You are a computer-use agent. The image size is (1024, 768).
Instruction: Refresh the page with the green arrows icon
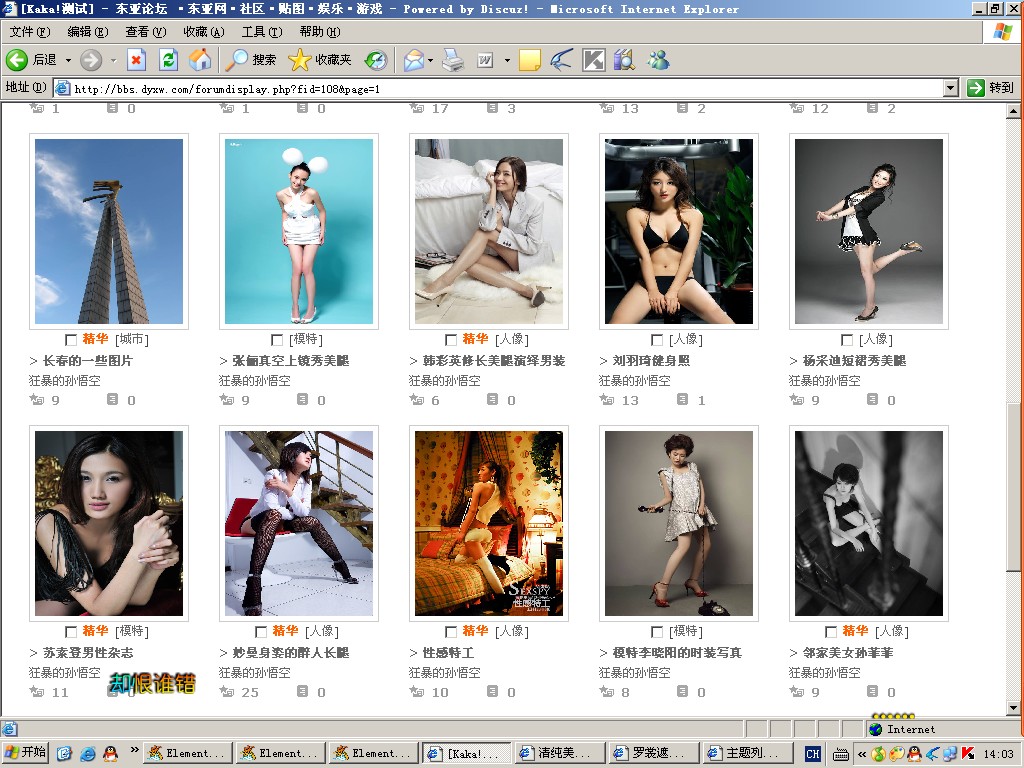168,60
